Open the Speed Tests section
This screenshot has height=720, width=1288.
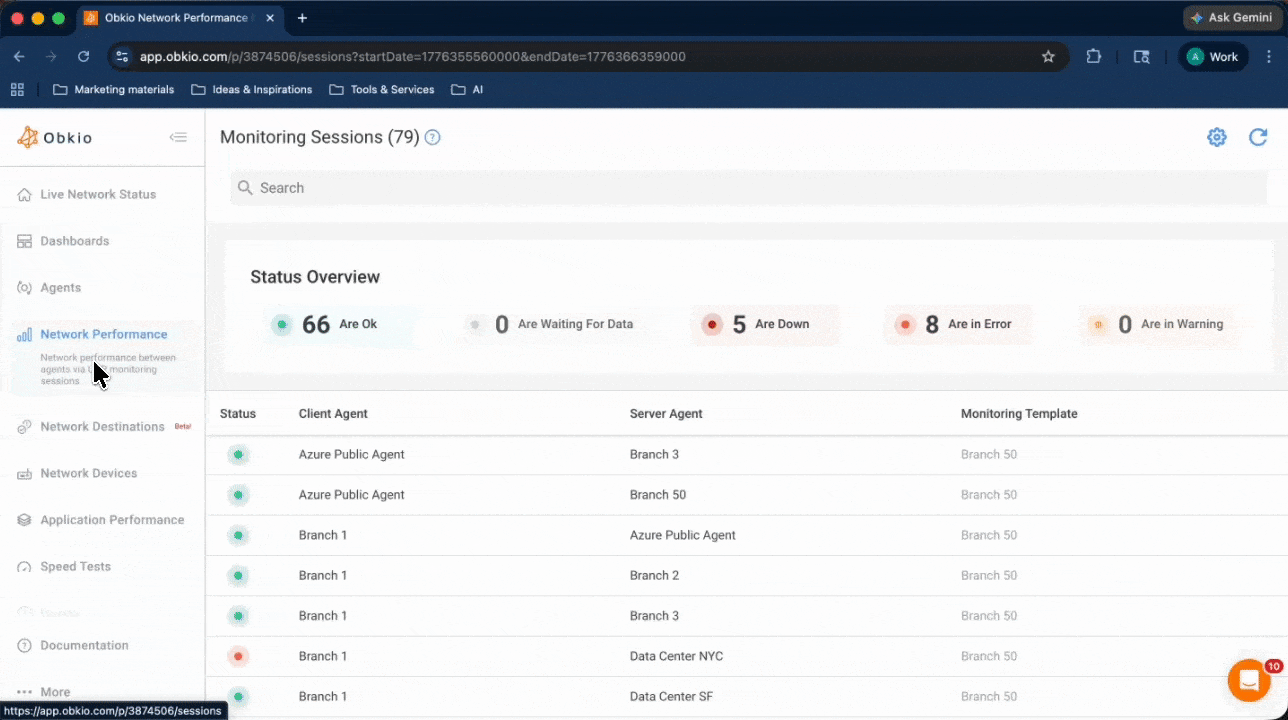pos(74,566)
